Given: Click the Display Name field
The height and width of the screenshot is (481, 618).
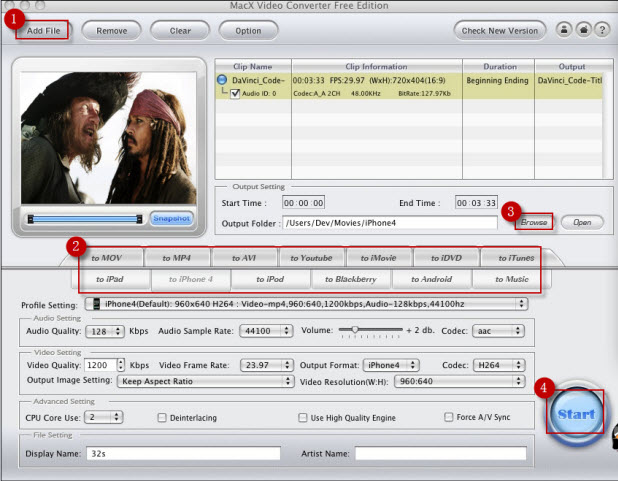Looking at the screenshot, I should (x=183, y=453).
